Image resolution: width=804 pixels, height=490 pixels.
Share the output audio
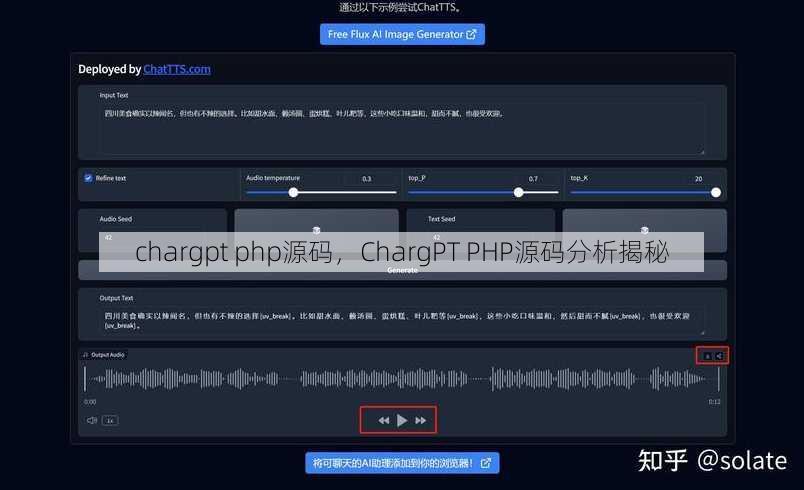click(x=719, y=356)
